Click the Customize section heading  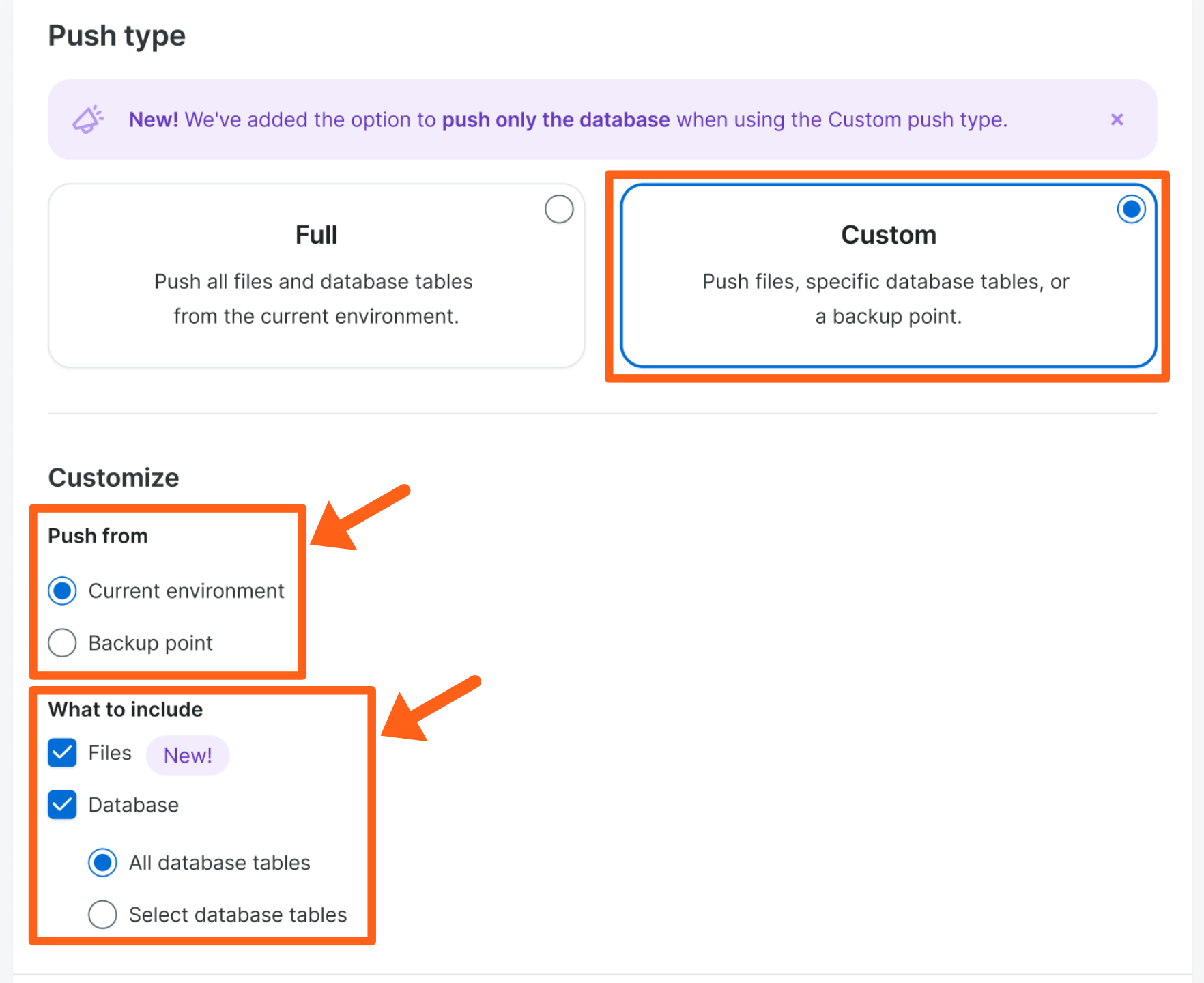coord(113,478)
